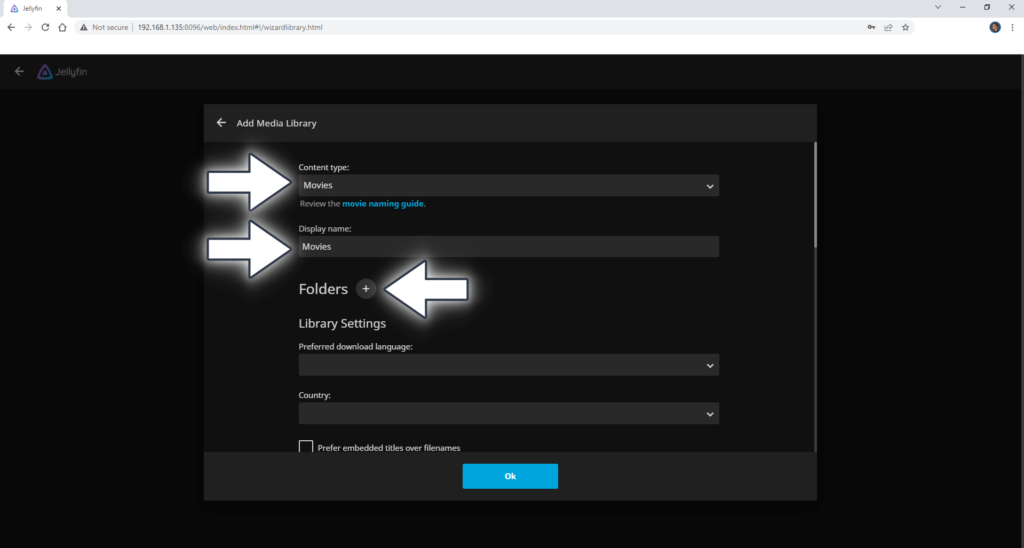Viewport: 1024px width, 548px height.
Task: Click the Display name input field
Action: [509, 246]
